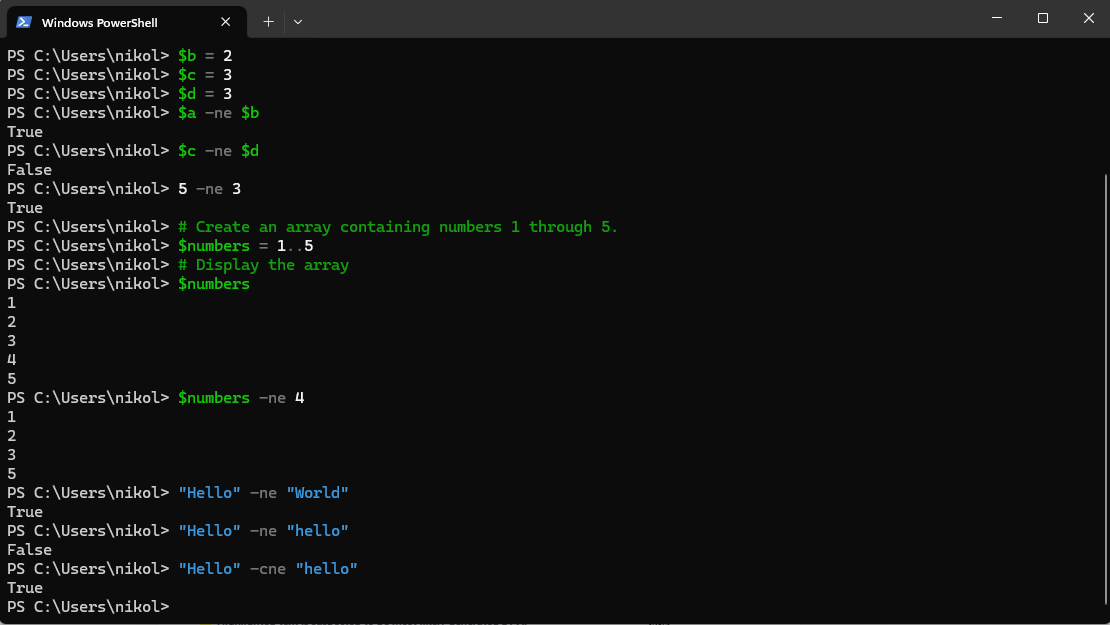The width and height of the screenshot is (1110, 625).
Task: Open a new tab with plus button
Action: (268, 22)
